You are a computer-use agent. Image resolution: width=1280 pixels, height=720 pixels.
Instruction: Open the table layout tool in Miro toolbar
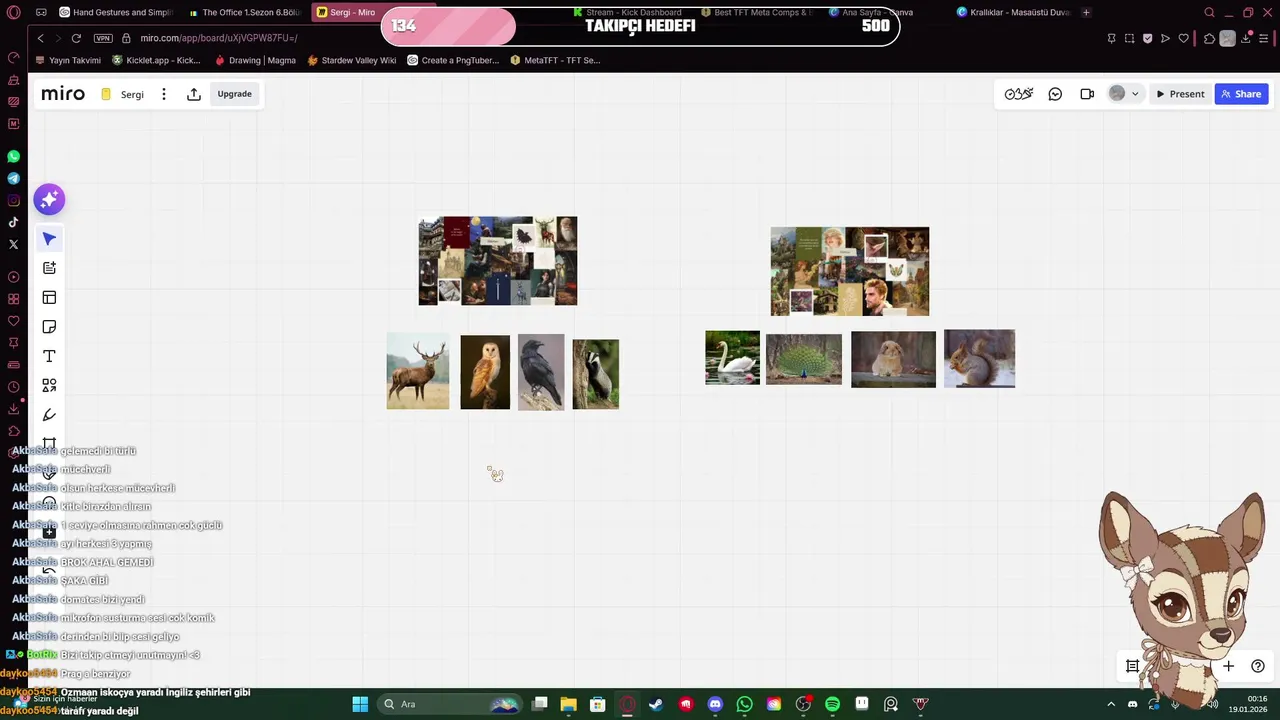[49, 297]
